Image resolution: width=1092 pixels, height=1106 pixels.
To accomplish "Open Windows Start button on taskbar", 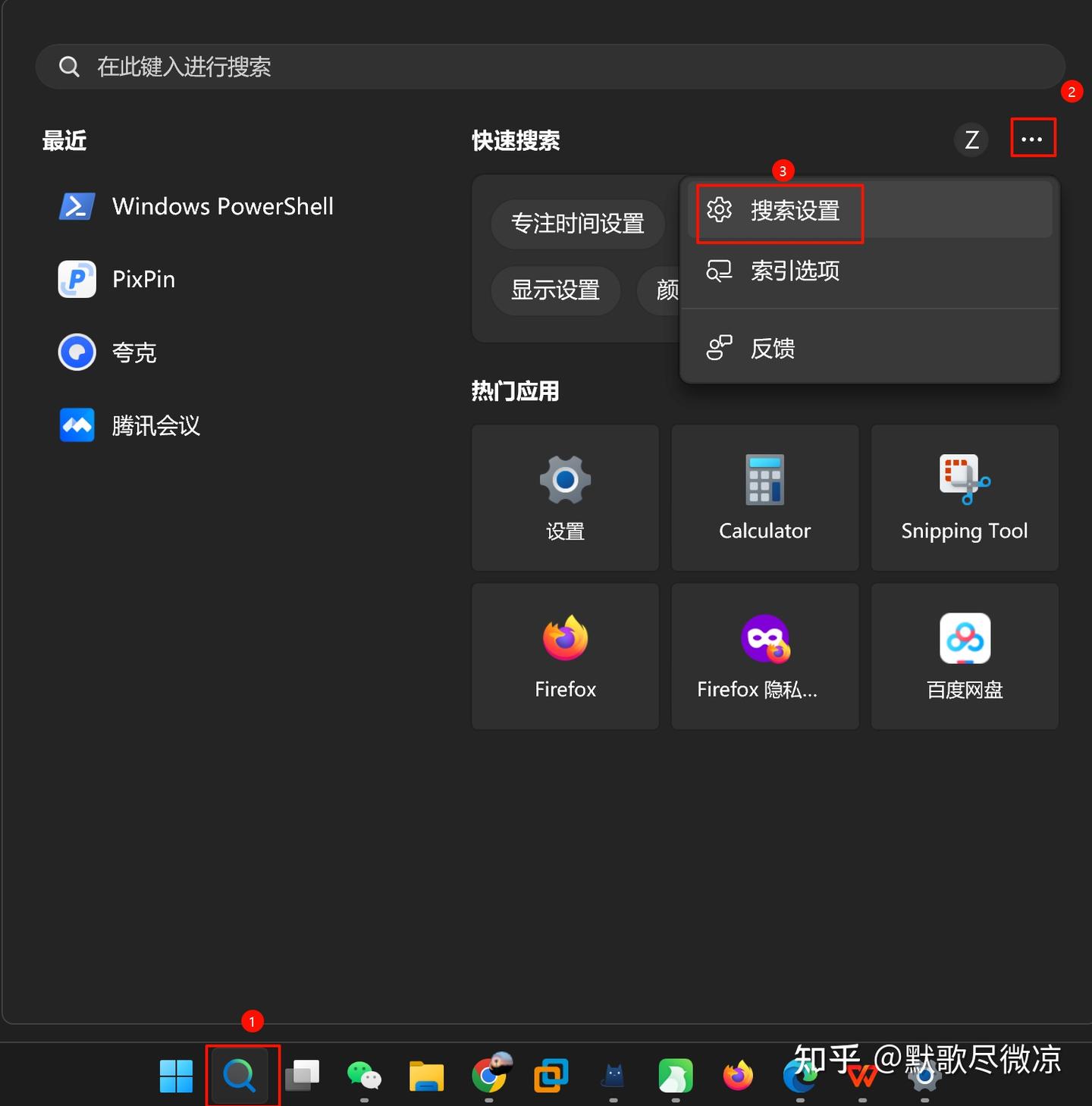I will (176, 1076).
